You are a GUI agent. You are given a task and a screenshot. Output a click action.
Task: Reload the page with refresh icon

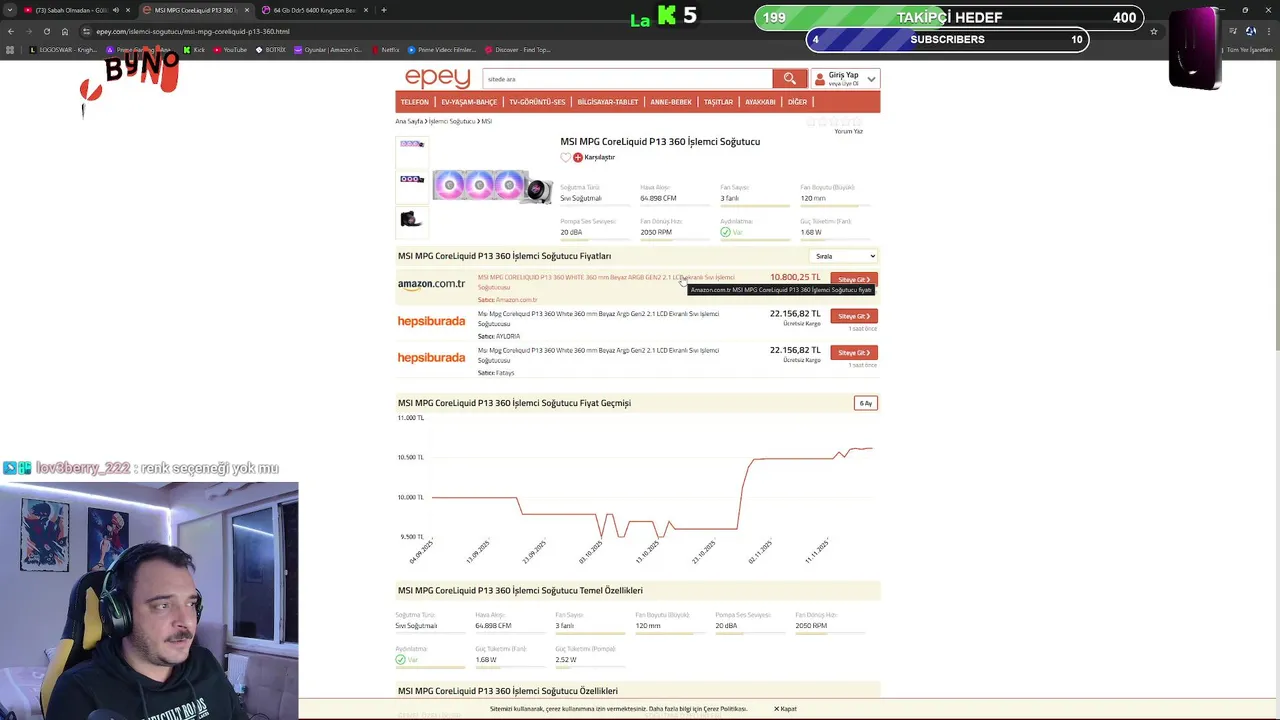click(46, 31)
